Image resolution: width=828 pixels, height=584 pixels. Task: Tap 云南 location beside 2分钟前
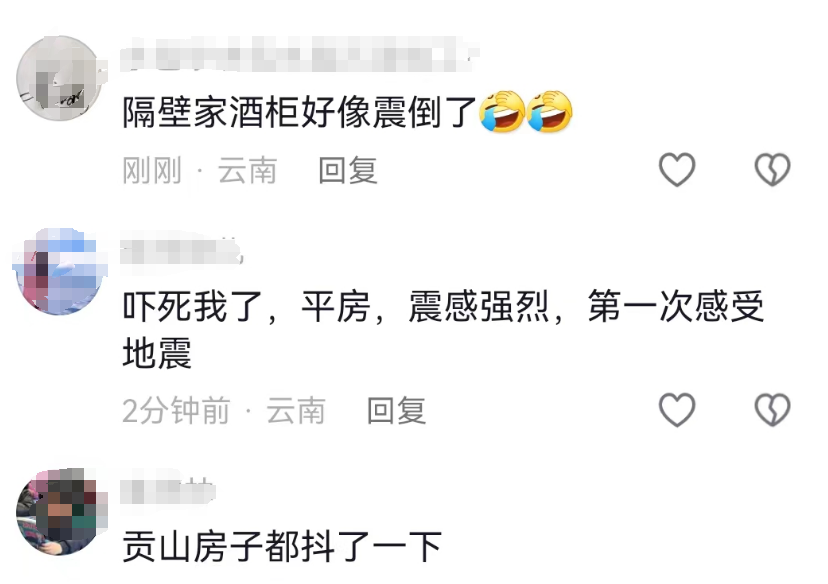(296, 411)
